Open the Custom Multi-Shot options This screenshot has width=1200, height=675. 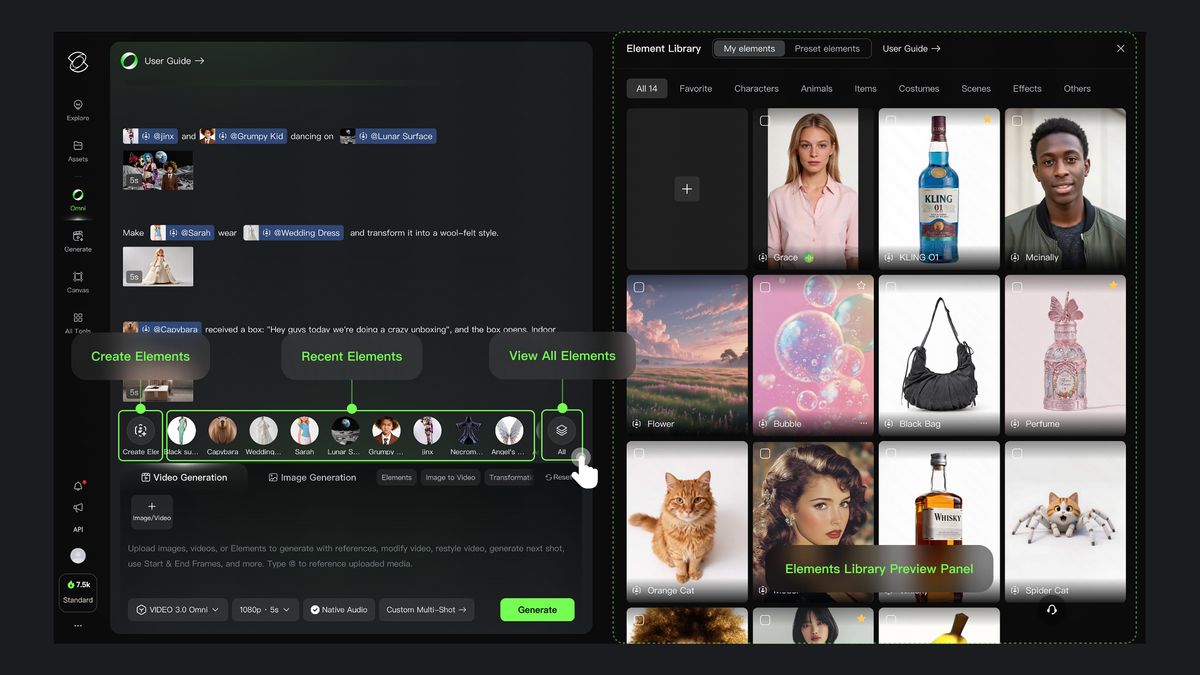pos(426,609)
